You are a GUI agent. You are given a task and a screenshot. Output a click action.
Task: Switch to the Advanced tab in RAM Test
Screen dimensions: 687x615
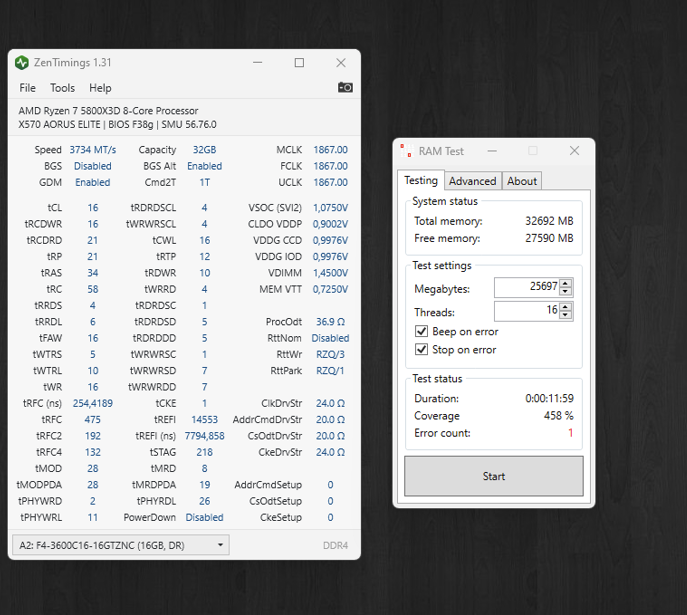click(472, 181)
